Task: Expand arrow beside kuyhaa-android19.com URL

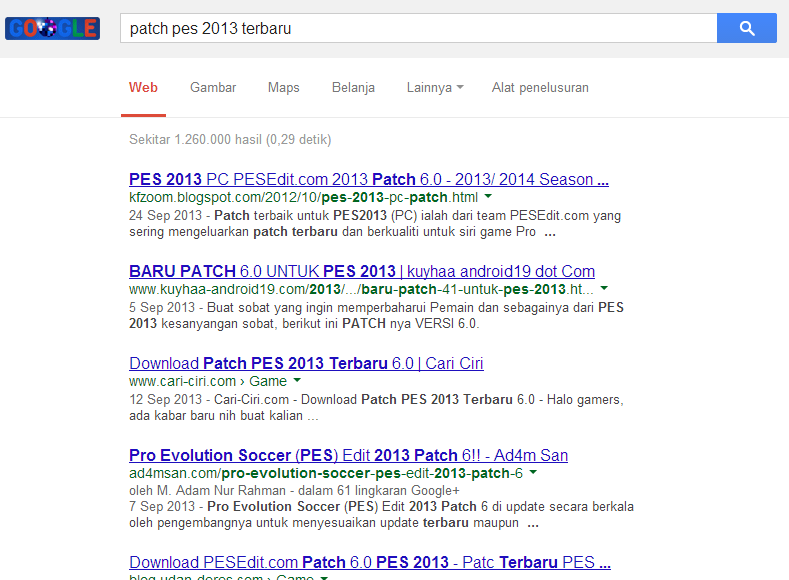Action: point(588,289)
